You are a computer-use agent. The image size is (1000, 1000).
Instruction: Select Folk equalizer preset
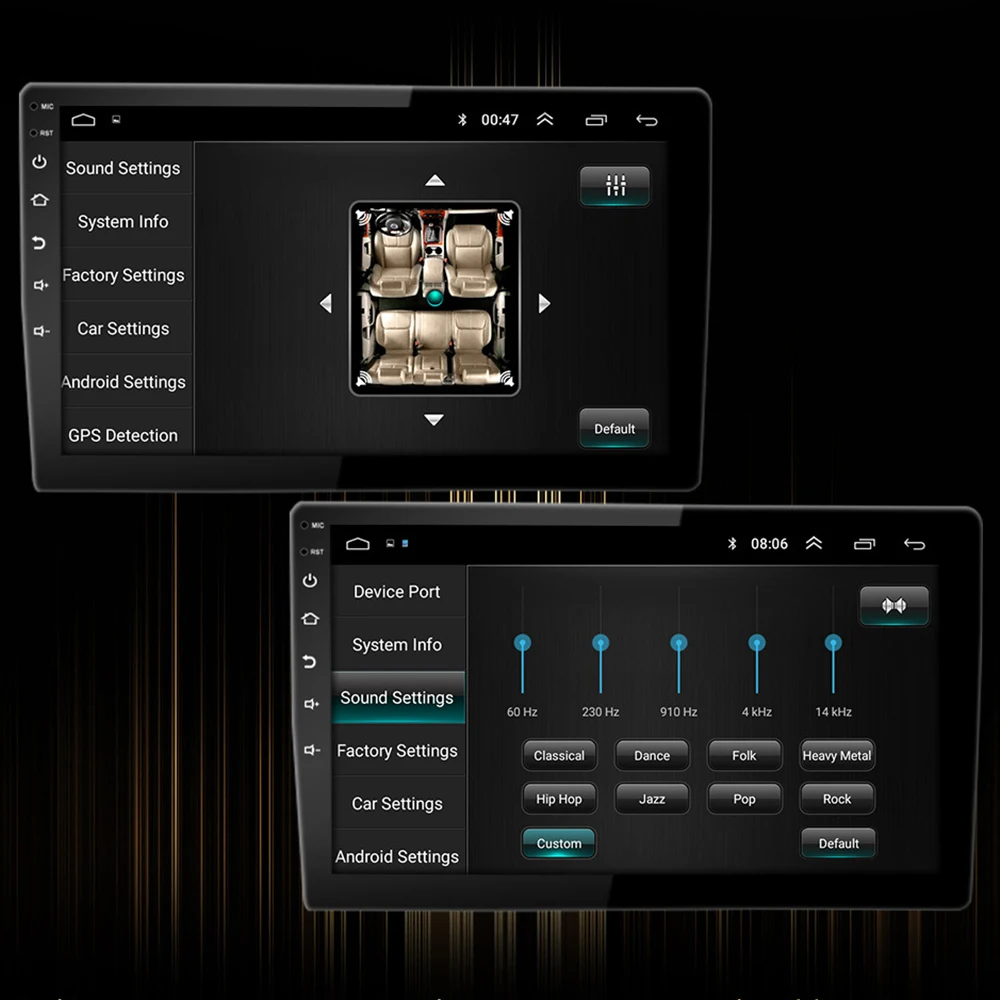(744, 755)
